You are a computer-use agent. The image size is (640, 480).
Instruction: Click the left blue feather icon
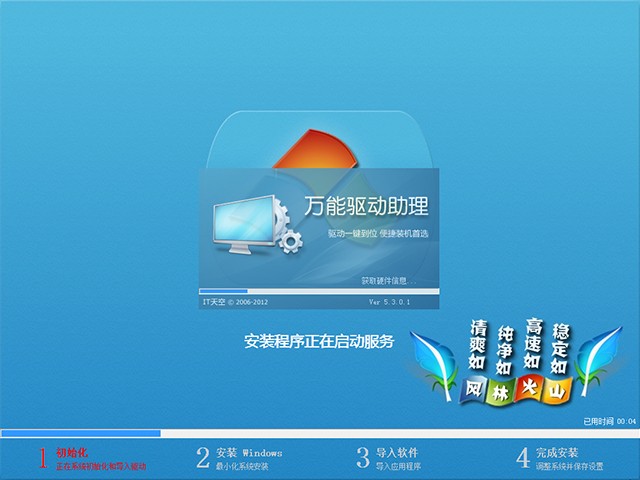pyautogui.click(x=433, y=366)
